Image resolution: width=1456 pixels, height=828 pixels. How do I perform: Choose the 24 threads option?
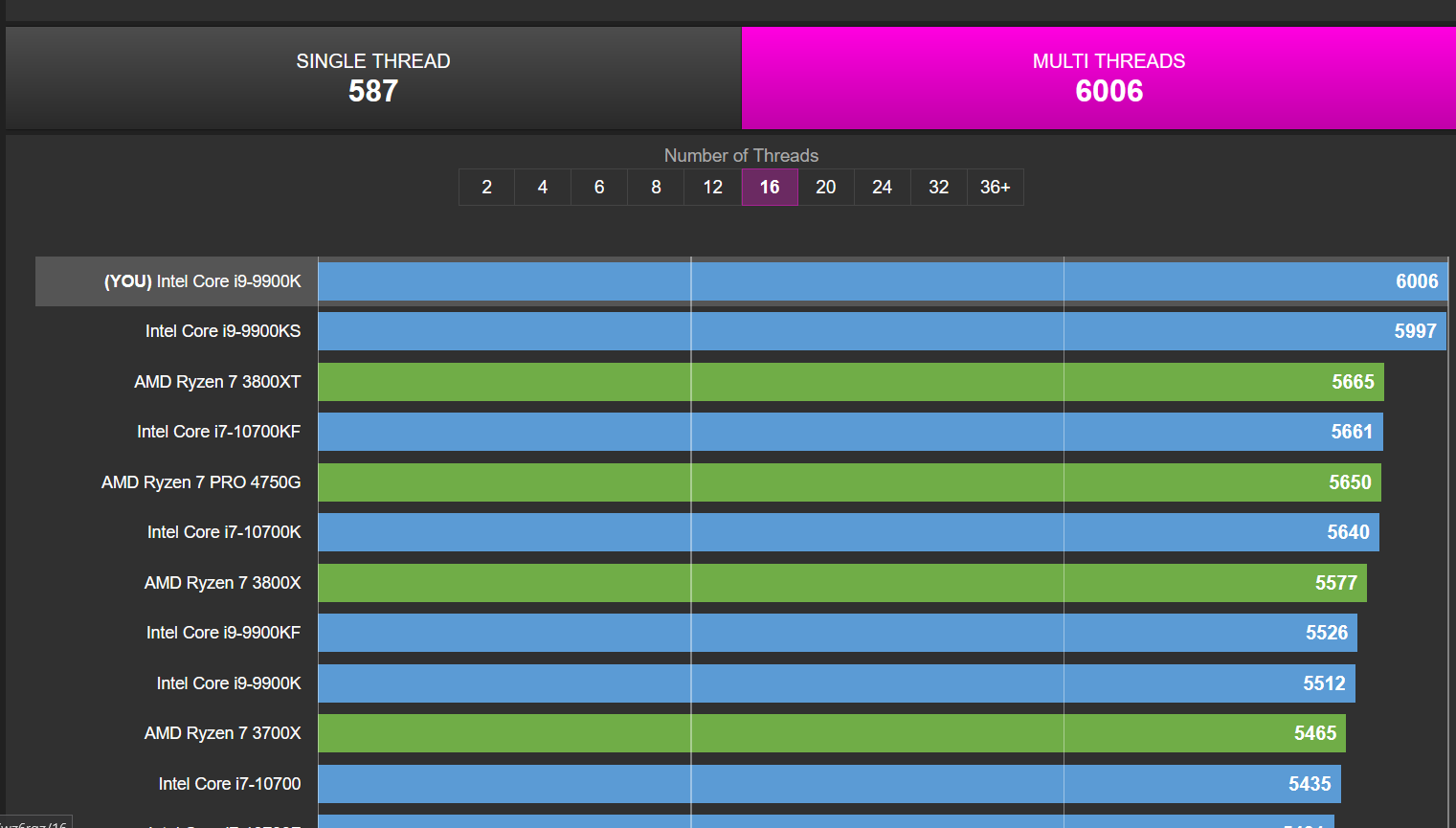pyautogui.click(x=882, y=188)
